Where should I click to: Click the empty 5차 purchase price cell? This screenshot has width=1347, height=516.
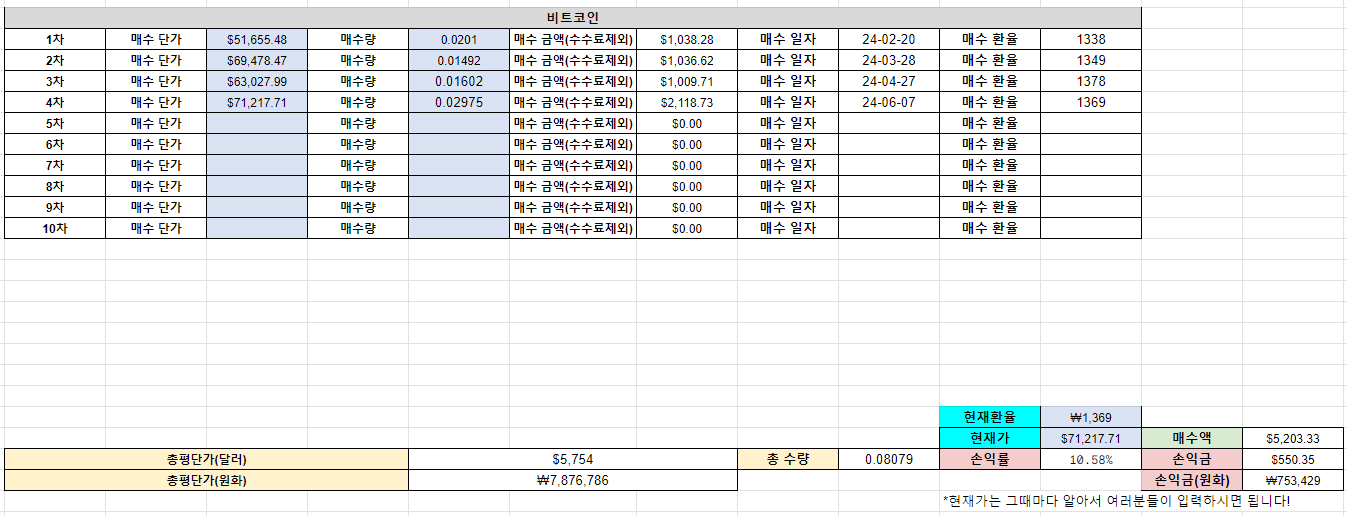(x=257, y=123)
